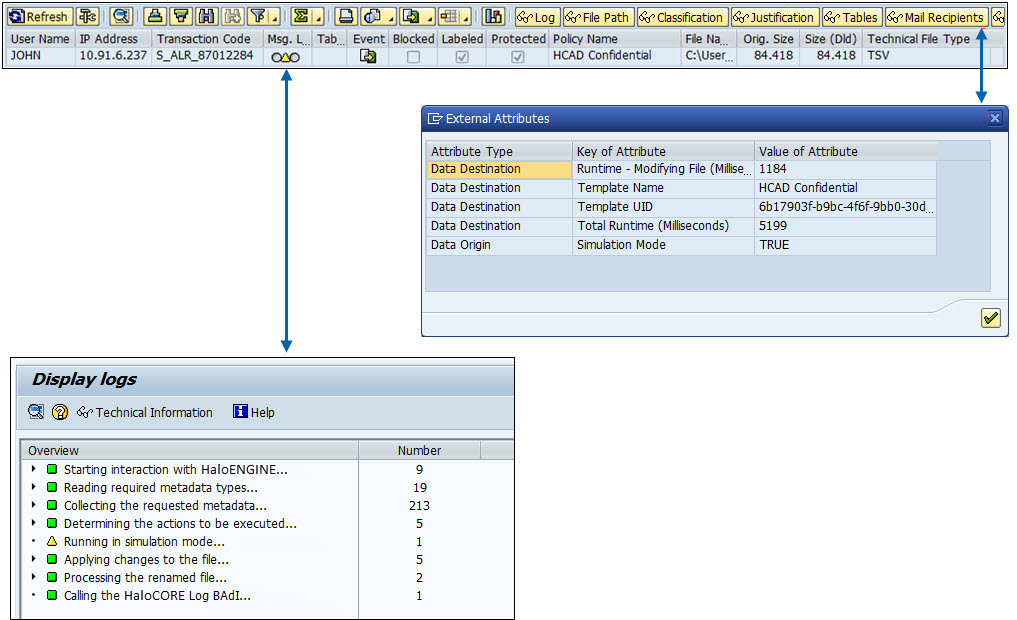Open the filter dropdown arrow
1017x620 pixels.
click(275, 18)
